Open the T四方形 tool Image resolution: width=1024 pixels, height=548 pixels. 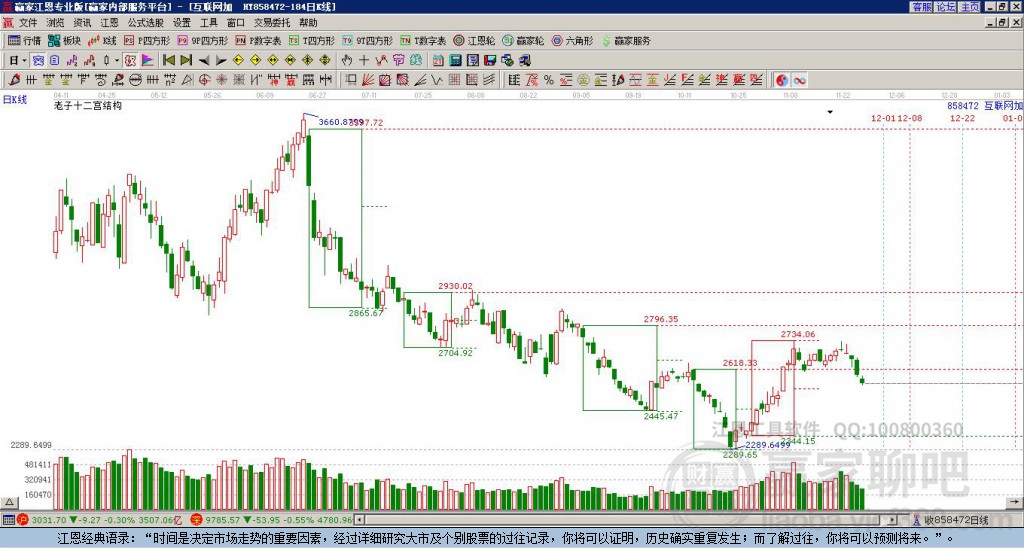[x=312, y=41]
